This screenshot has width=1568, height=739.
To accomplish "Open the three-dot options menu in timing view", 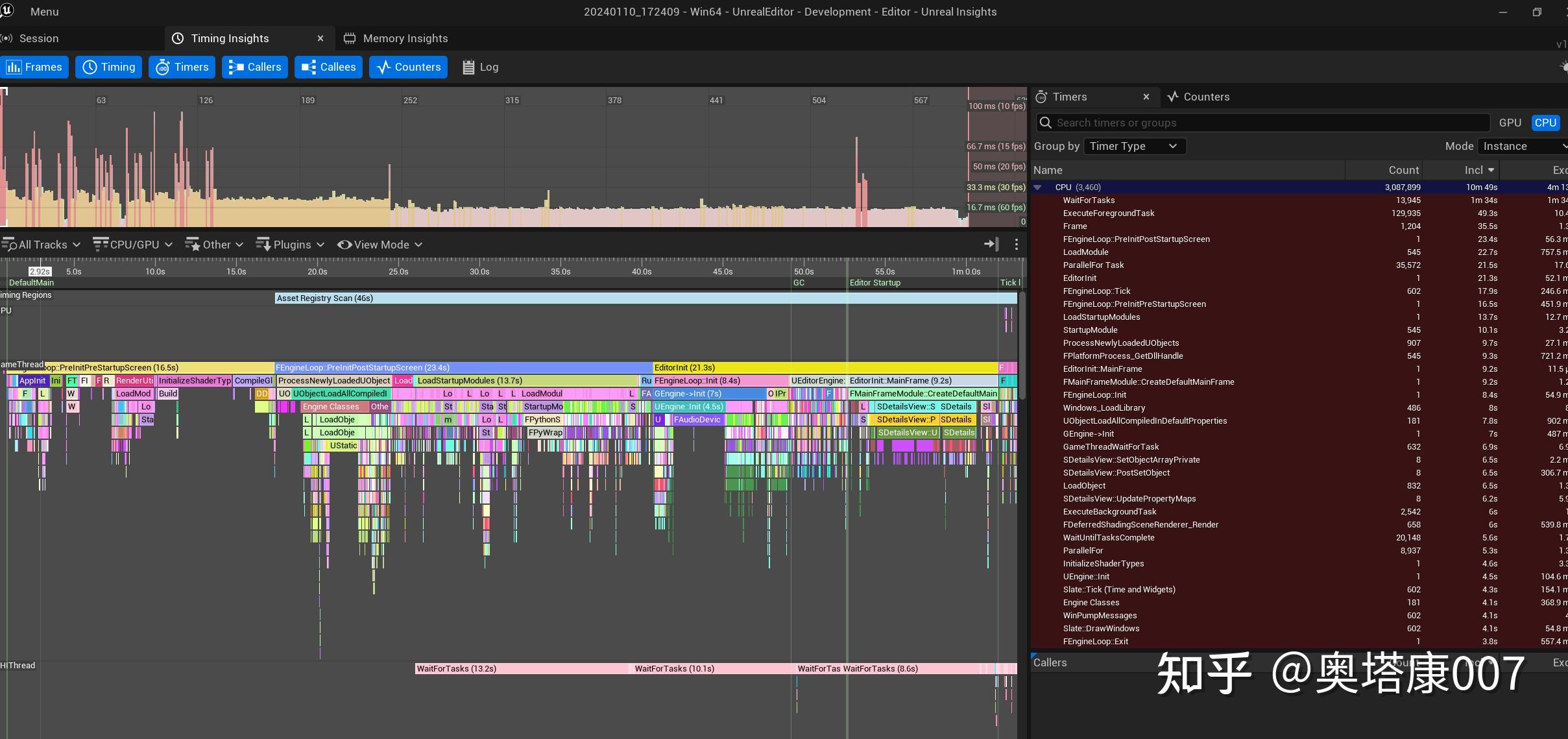I will (x=1016, y=244).
